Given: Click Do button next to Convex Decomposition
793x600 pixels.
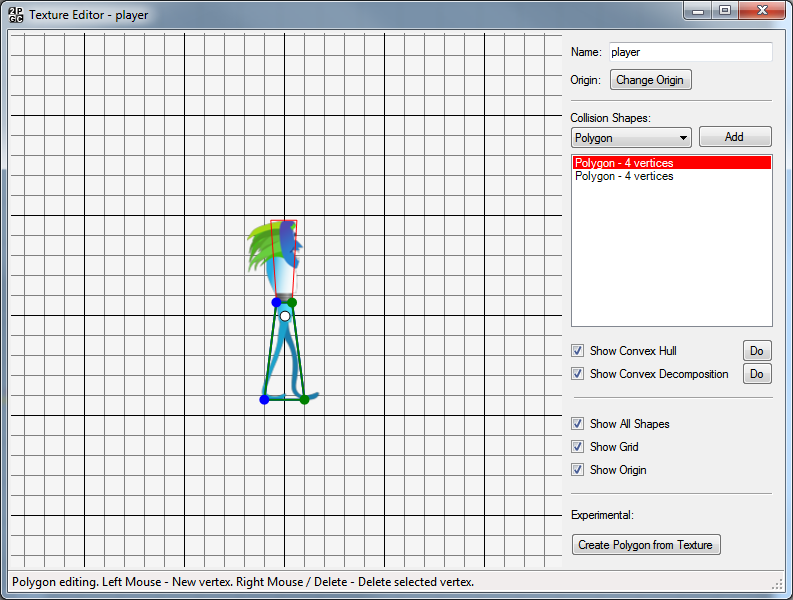Looking at the screenshot, I should tap(757, 374).
